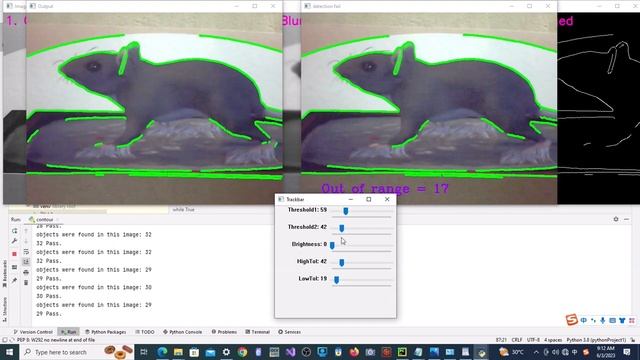Viewport: 640px width, 360px height.
Task: Hide the Run panel with the minus icon
Action: click(627, 219)
